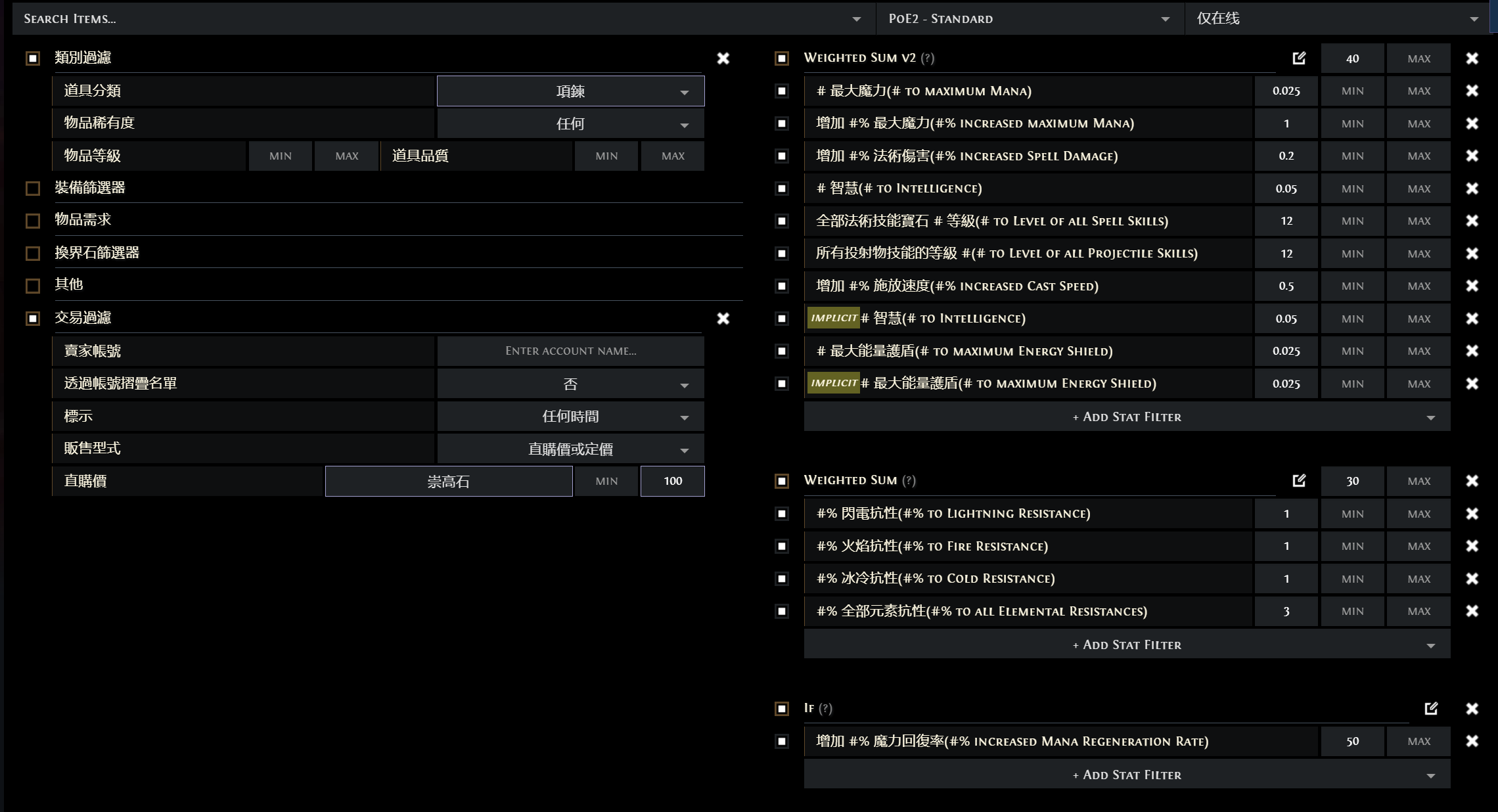Remove the Mana Regeneration Rate stat filter
The height and width of the screenshot is (812, 1498).
1472,741
